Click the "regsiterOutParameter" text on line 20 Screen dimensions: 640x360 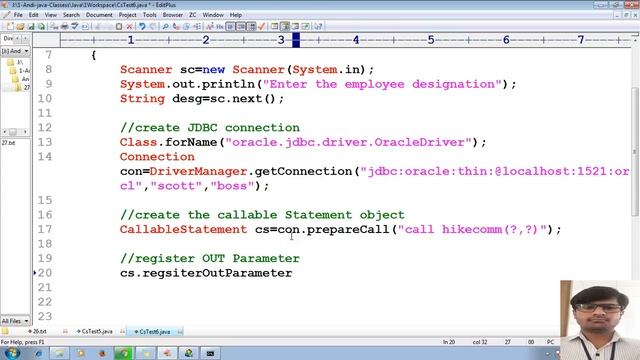[217, 273]
